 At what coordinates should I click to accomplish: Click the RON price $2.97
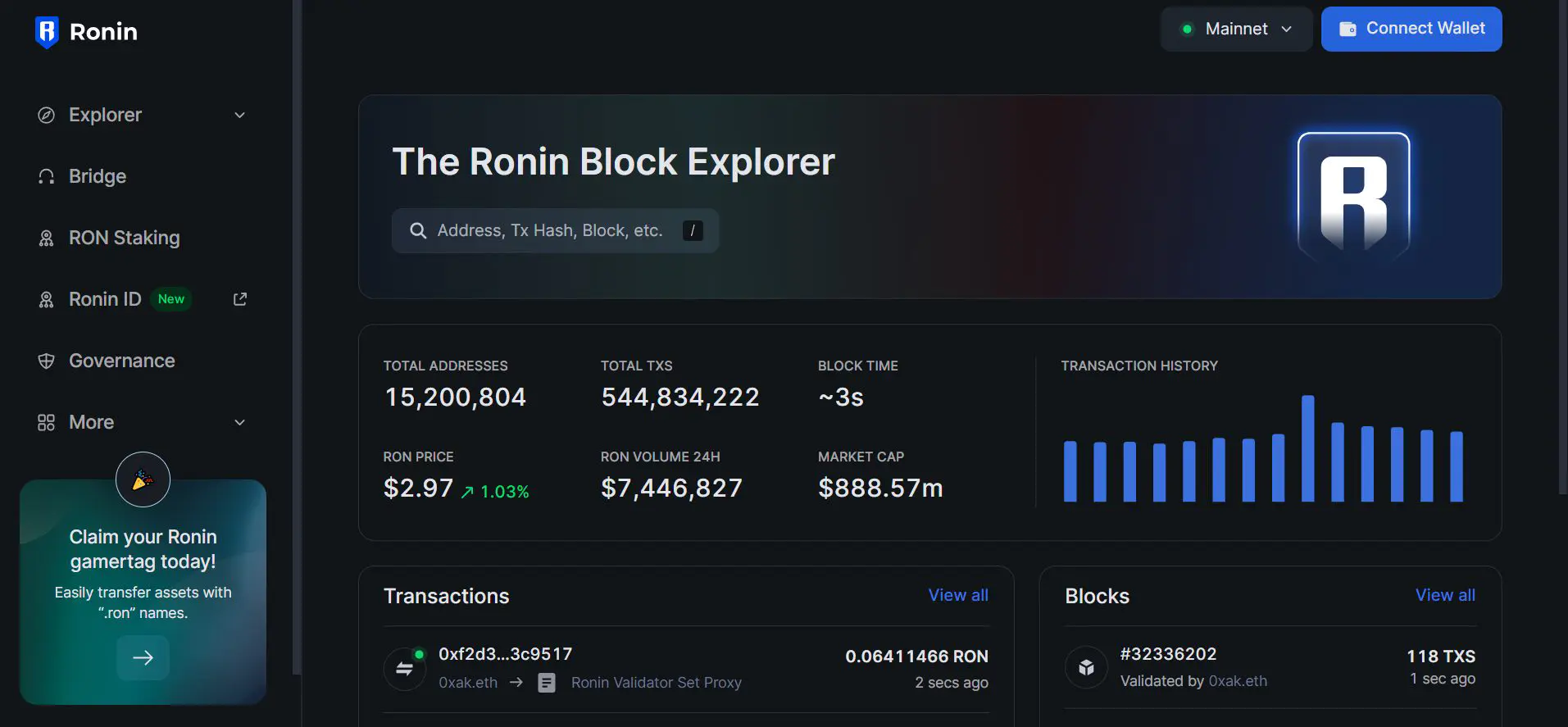pos(418,488)
